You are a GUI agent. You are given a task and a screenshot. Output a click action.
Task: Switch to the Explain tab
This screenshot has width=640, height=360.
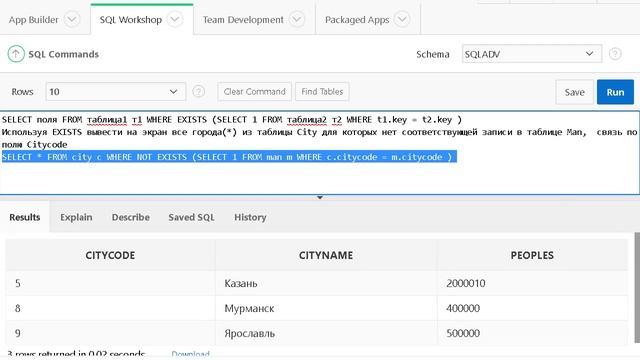point(76,217)
